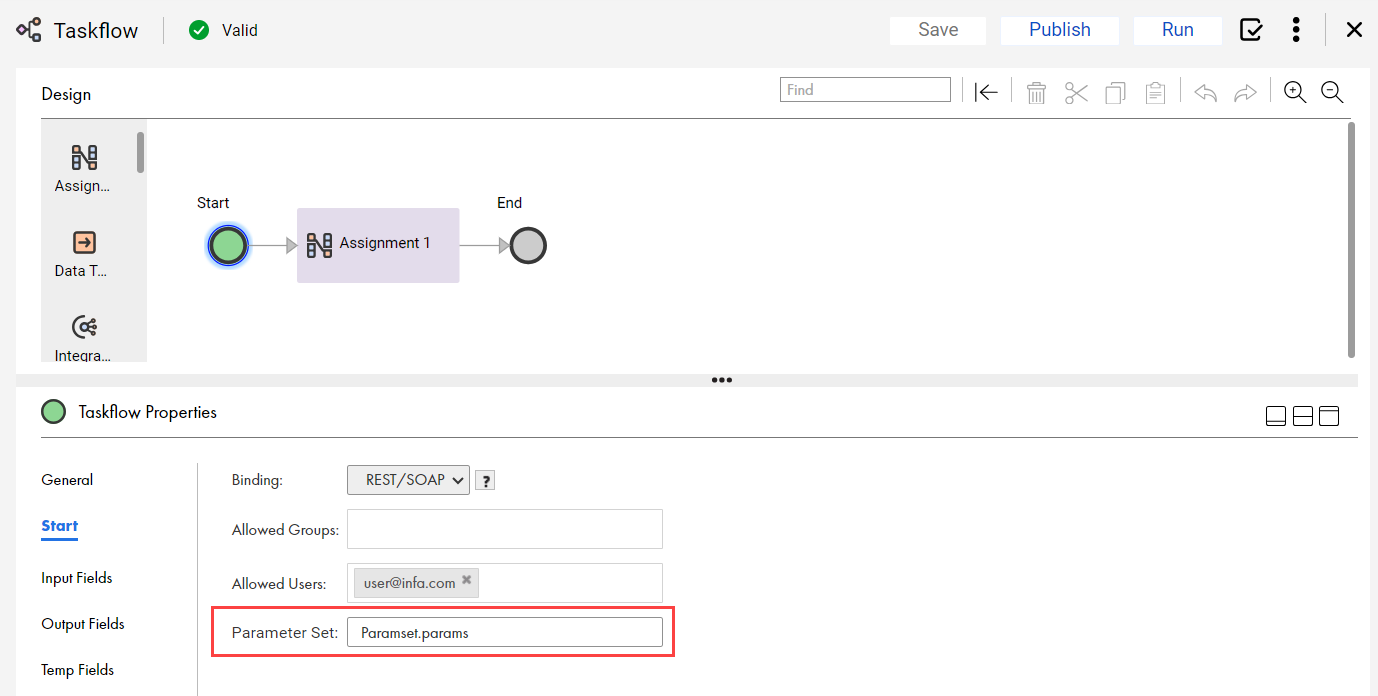1378x696 pixels.
Task: Click the scissors cut icon
Action: point(1076,93)
